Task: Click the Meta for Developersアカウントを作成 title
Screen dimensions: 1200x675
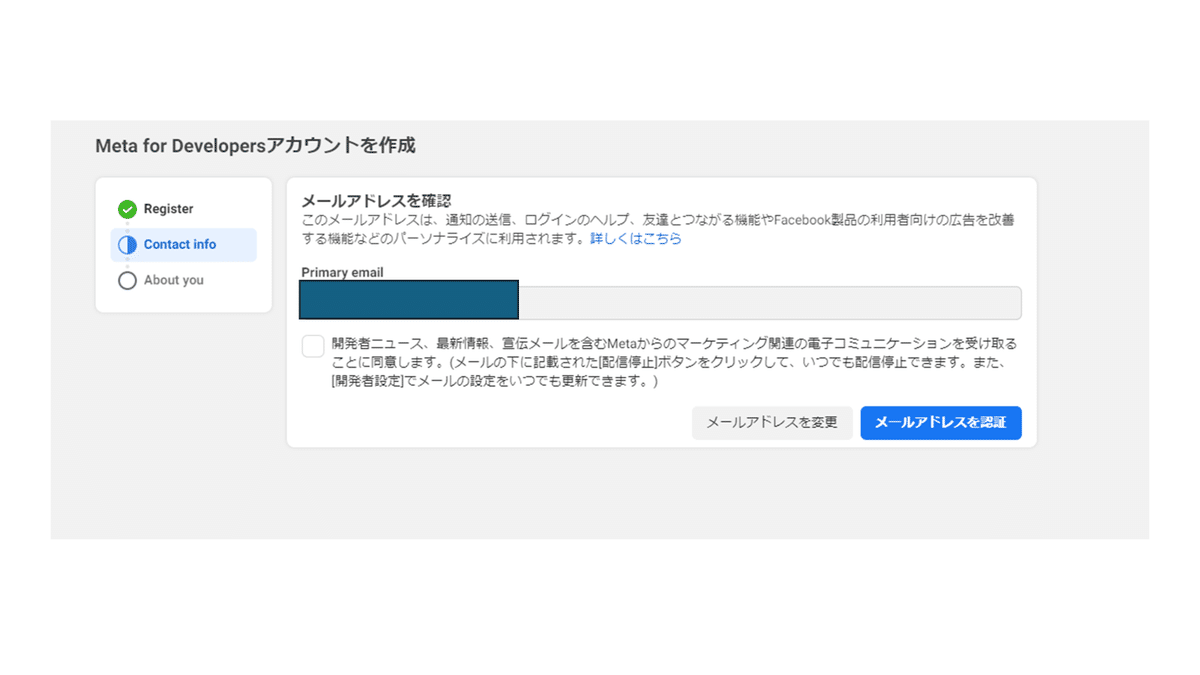Action: pyautogui.click(x=255, y=146)
